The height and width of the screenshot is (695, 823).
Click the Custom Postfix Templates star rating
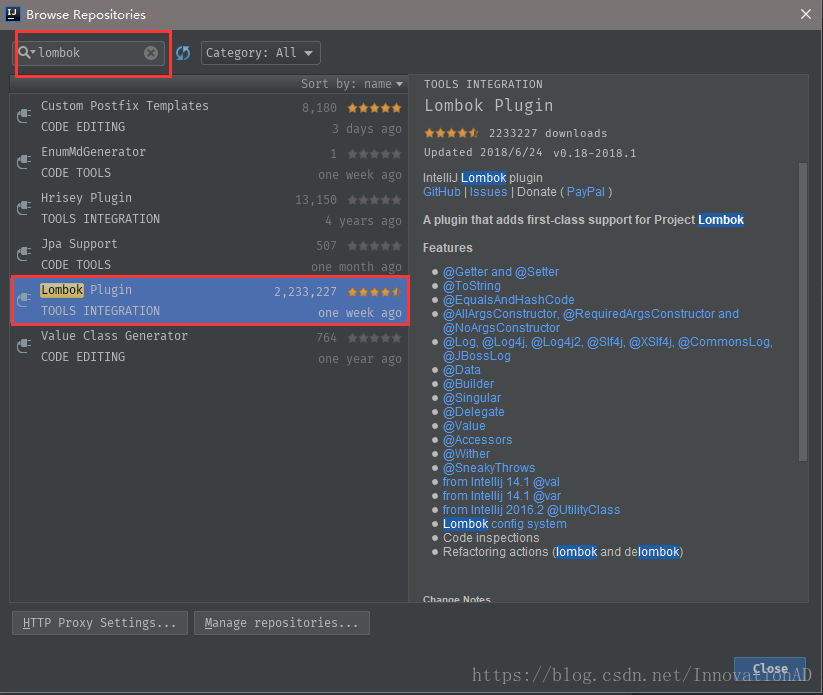(x=374, y=108)
